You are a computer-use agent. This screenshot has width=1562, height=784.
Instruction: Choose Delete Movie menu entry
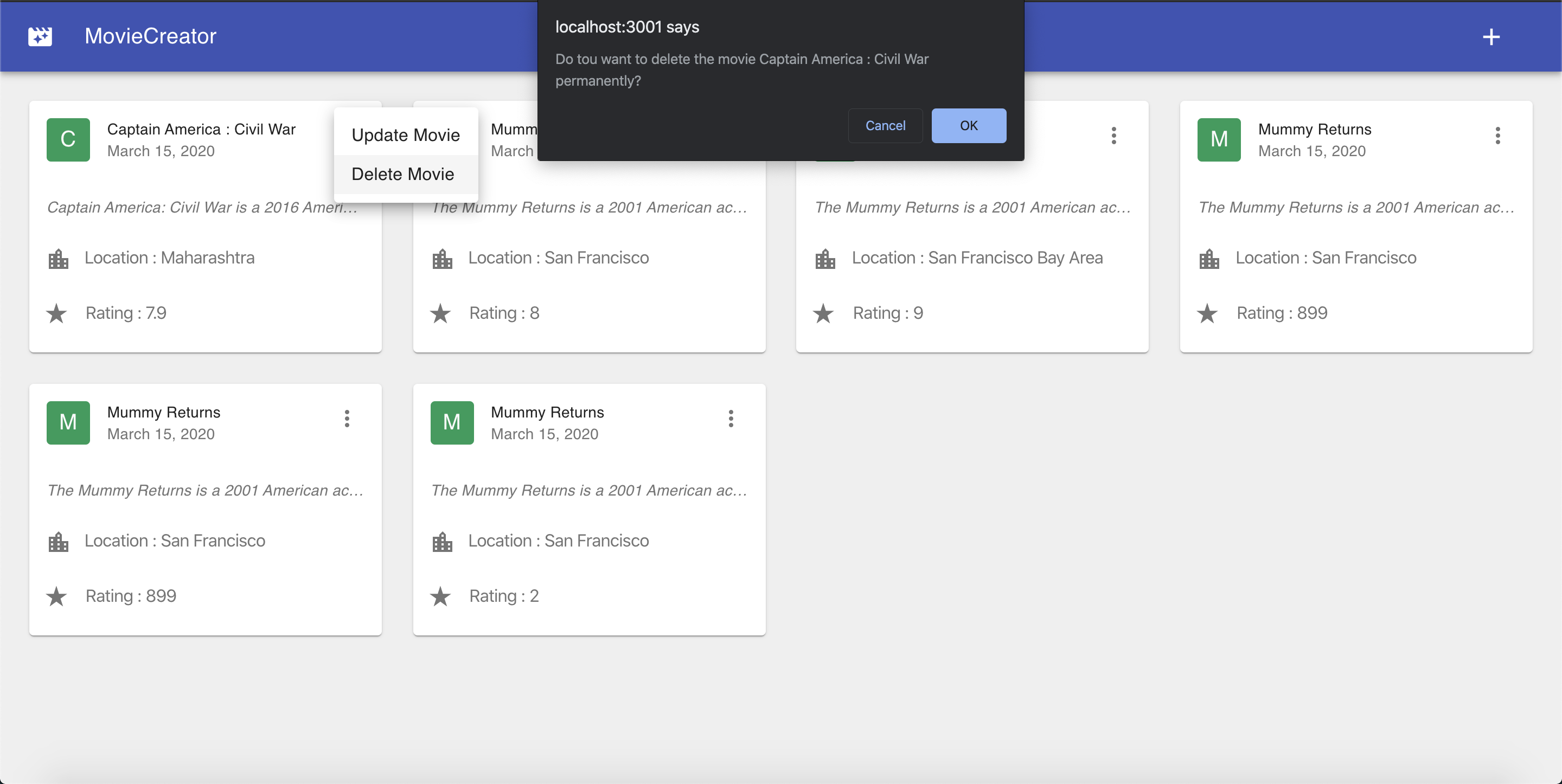click(402, 174)
